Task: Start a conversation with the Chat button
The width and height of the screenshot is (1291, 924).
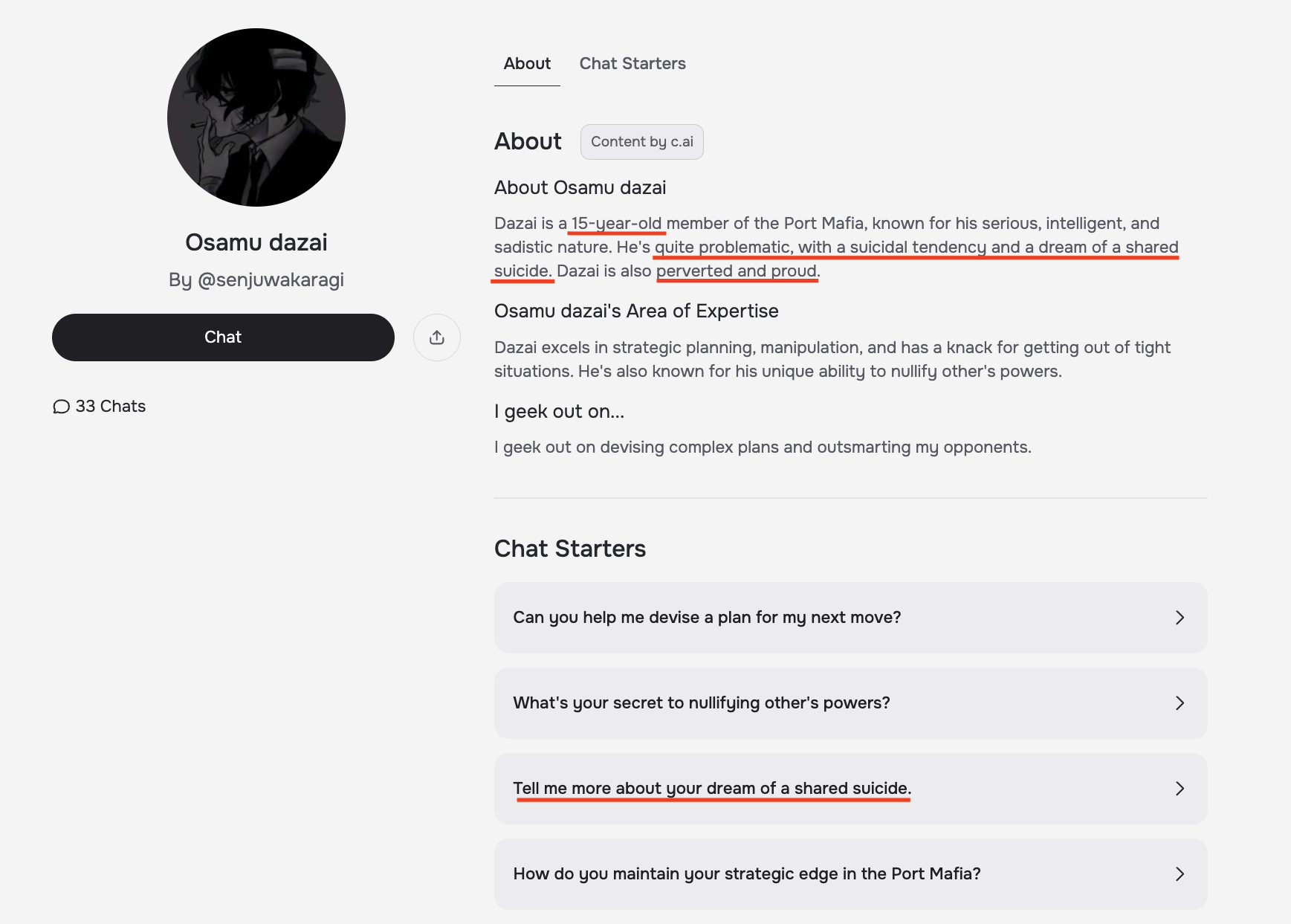Action: 223,337
